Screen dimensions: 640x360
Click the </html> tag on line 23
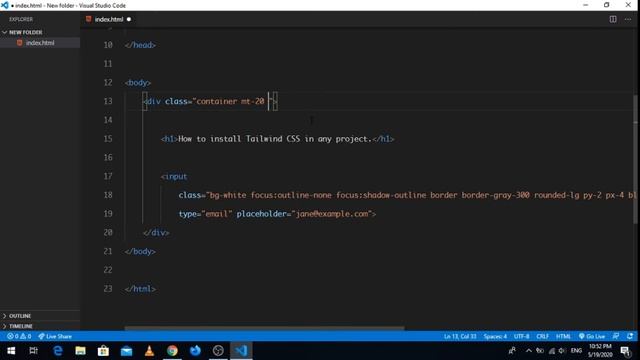point(140,289)
